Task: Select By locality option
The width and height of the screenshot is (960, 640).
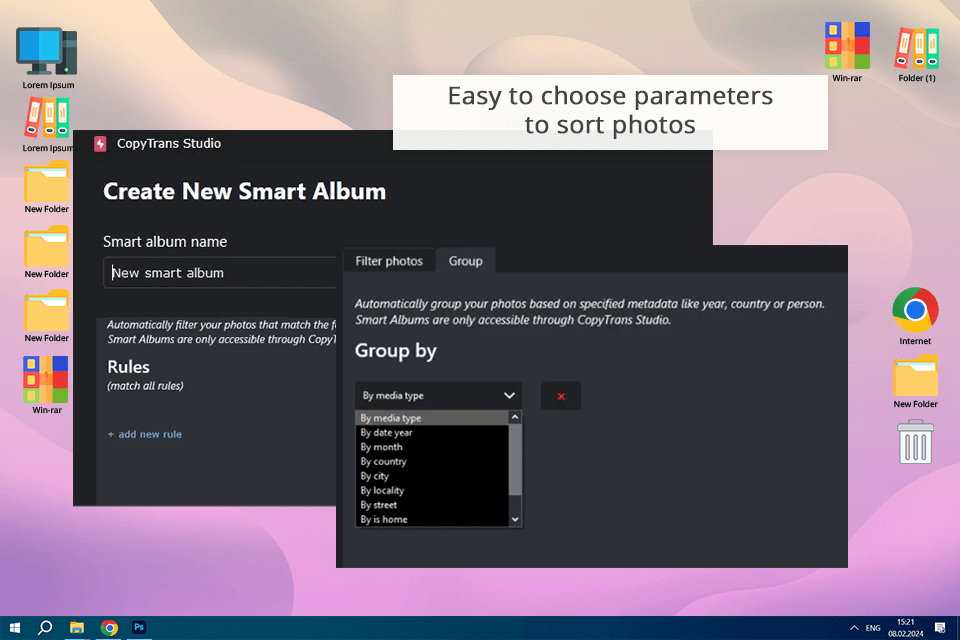Action: click(x=432, y=491)
